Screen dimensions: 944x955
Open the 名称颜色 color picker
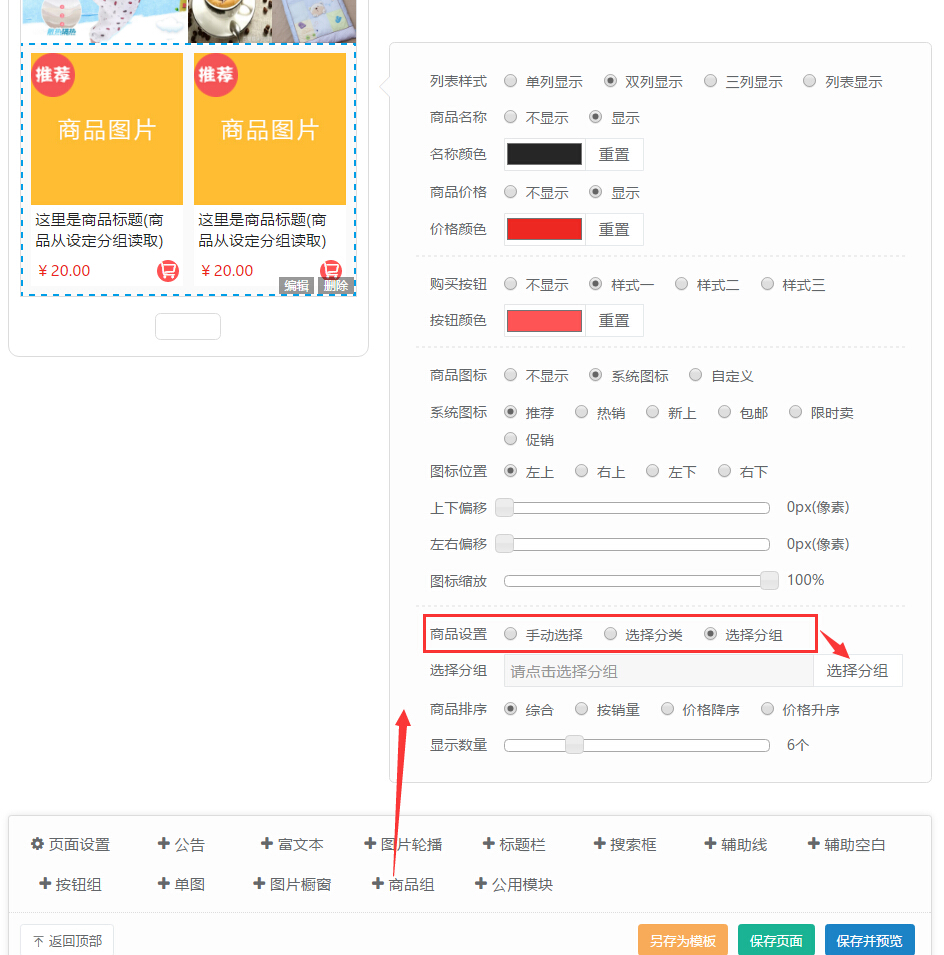click(x=544, y=154)
